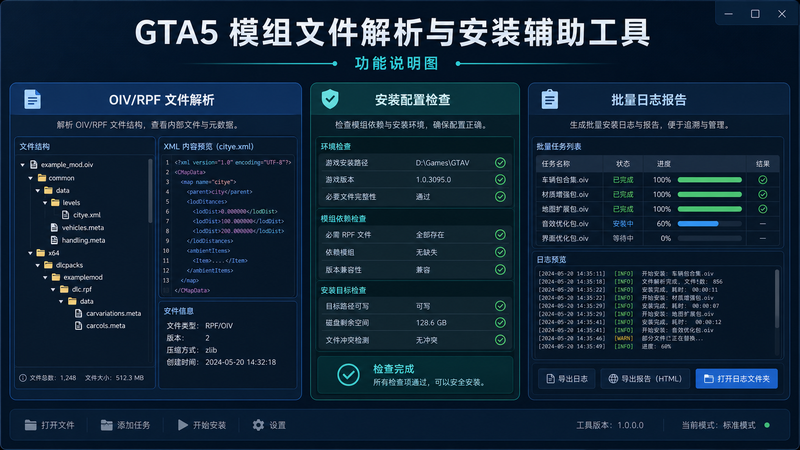
Task: Click the green 标准模式 status dot
Action: pos(767,425)
